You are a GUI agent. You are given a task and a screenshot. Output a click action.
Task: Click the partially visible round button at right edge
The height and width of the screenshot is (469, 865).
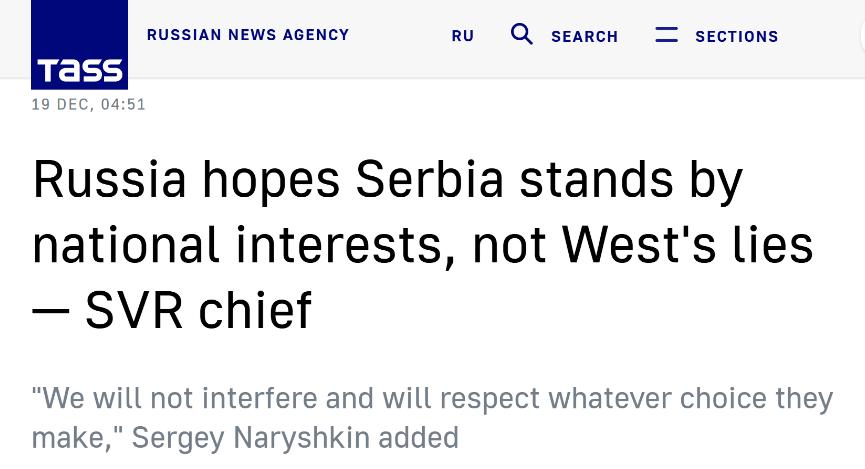(x=861, y=36)
